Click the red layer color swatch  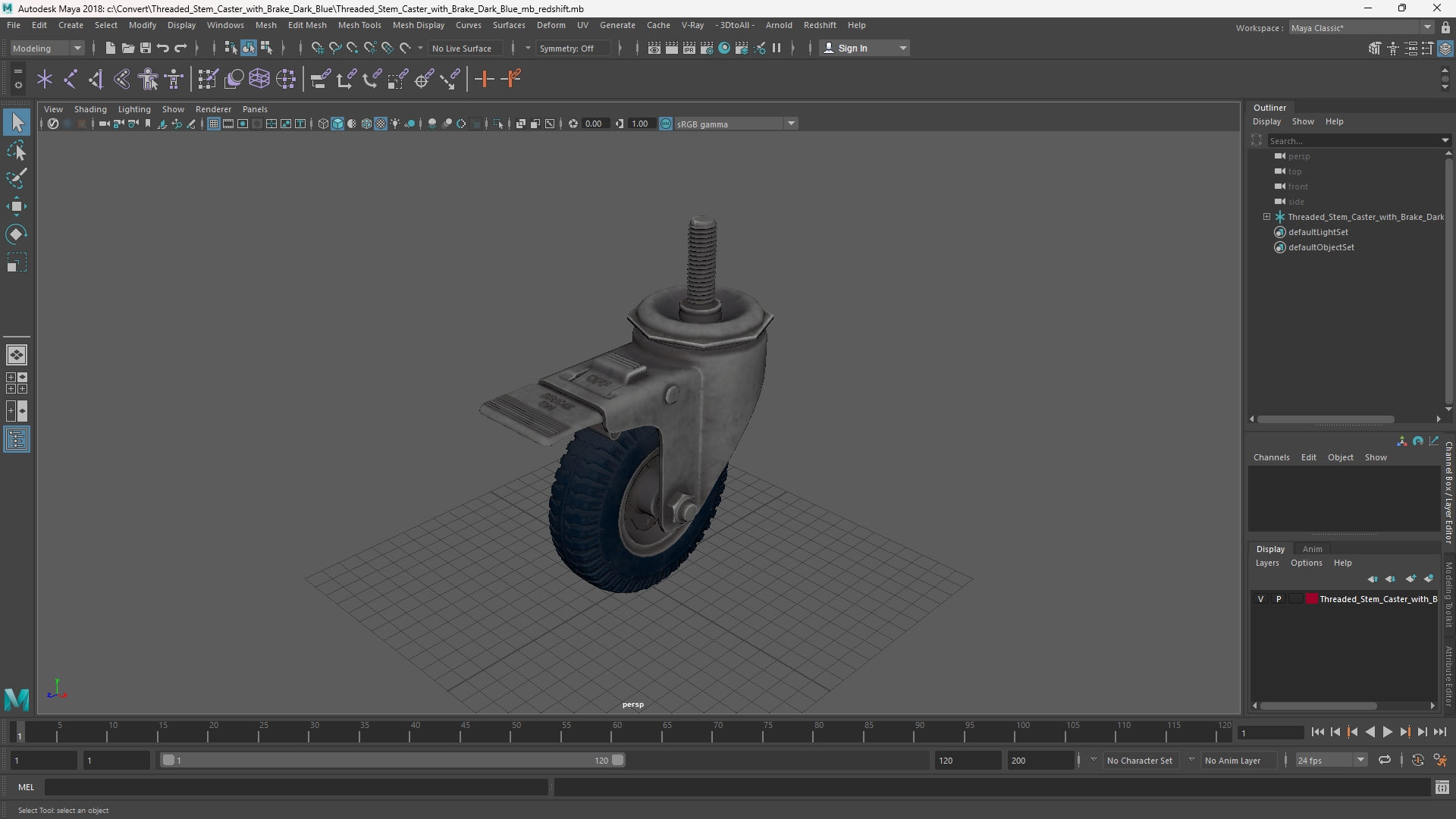[1311, 599]
